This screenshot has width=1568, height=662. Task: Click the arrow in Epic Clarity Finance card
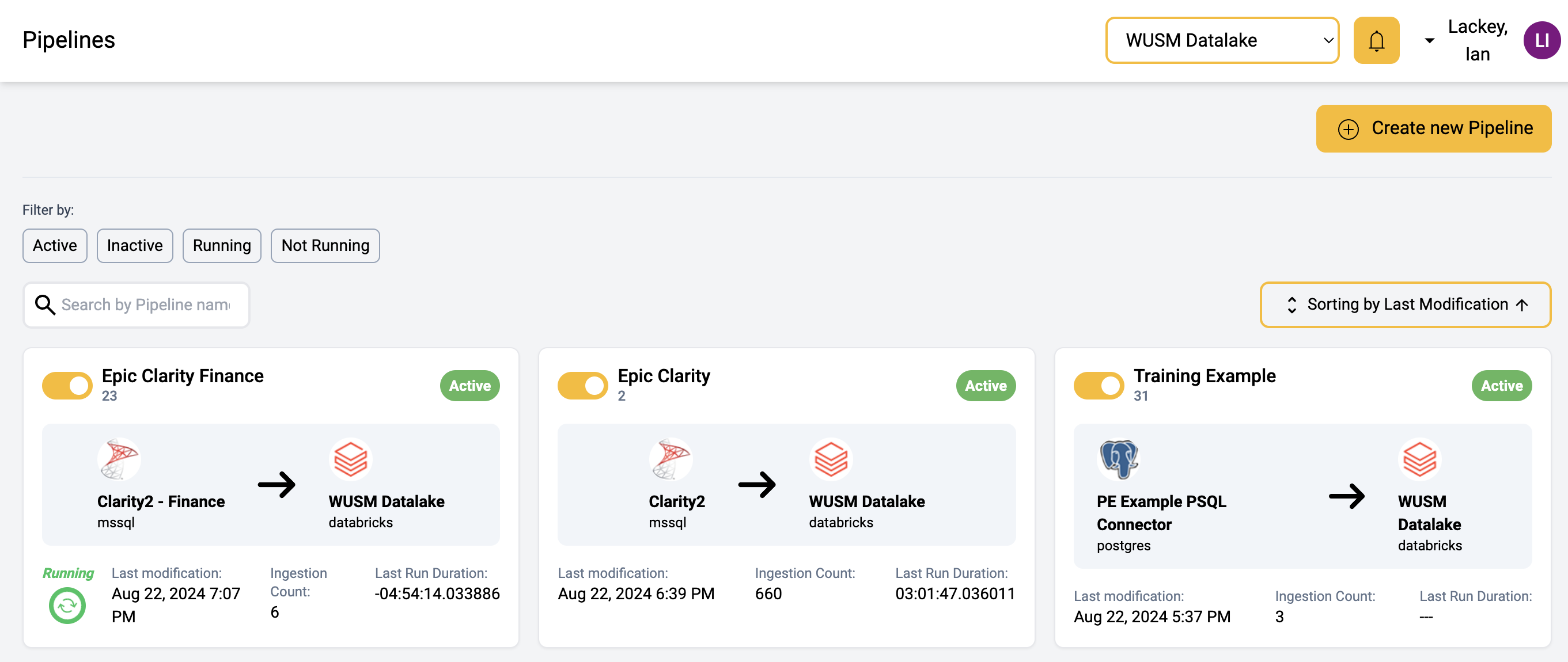pyautogui.click(x=277, y=485)
